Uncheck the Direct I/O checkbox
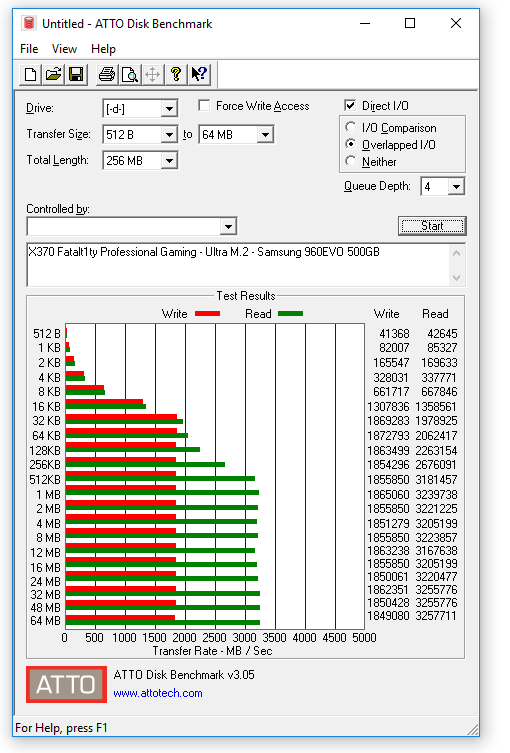Screen dimensions: 510x753 tap(350, 105)
